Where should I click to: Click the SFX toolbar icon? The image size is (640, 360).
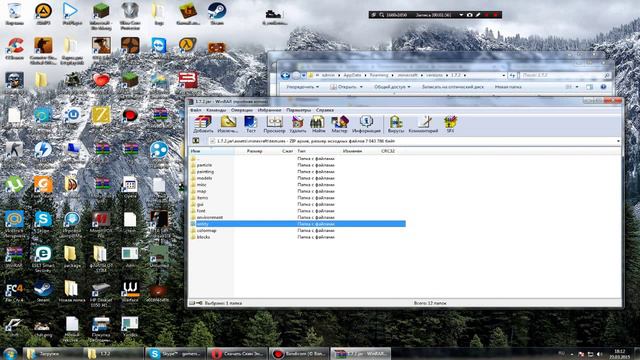coord(450,124)
